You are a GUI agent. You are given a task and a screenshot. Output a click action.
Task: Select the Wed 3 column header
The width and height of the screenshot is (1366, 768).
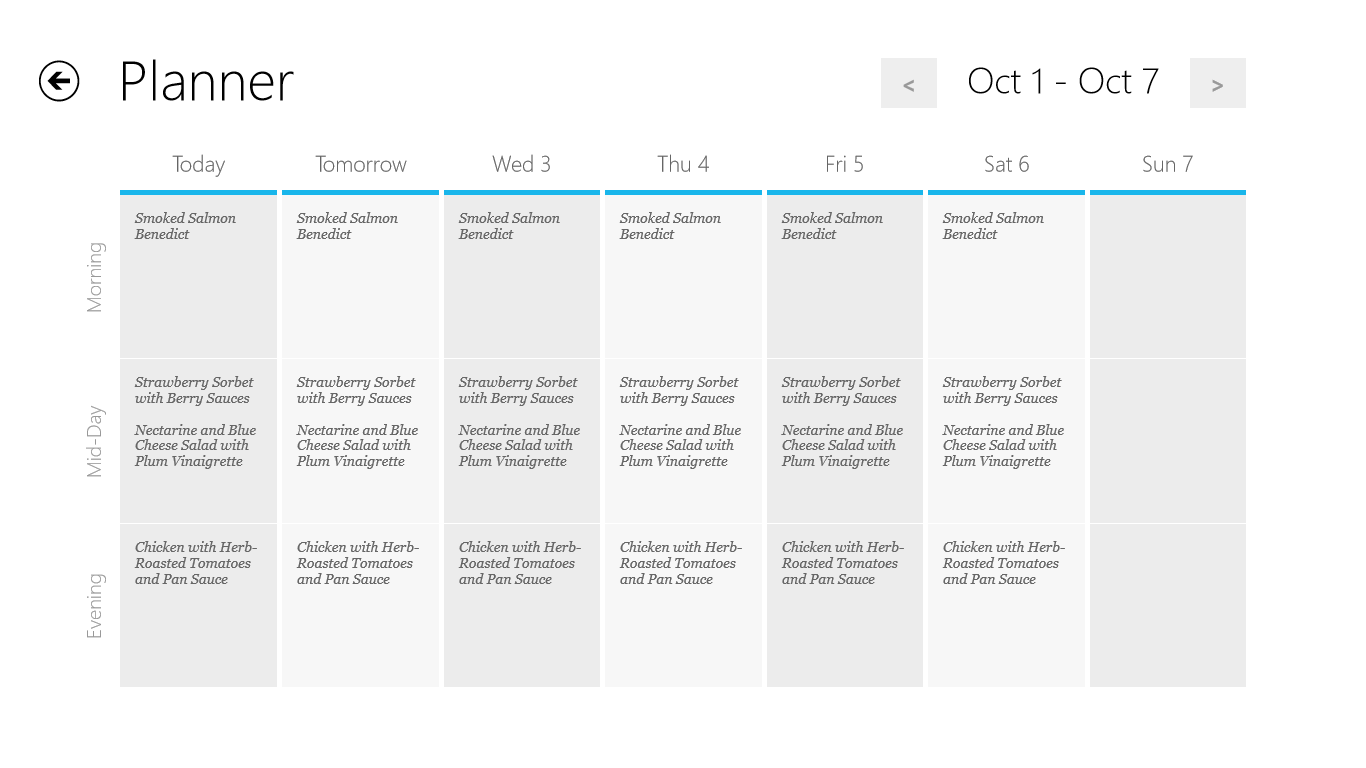coord(521,164)
